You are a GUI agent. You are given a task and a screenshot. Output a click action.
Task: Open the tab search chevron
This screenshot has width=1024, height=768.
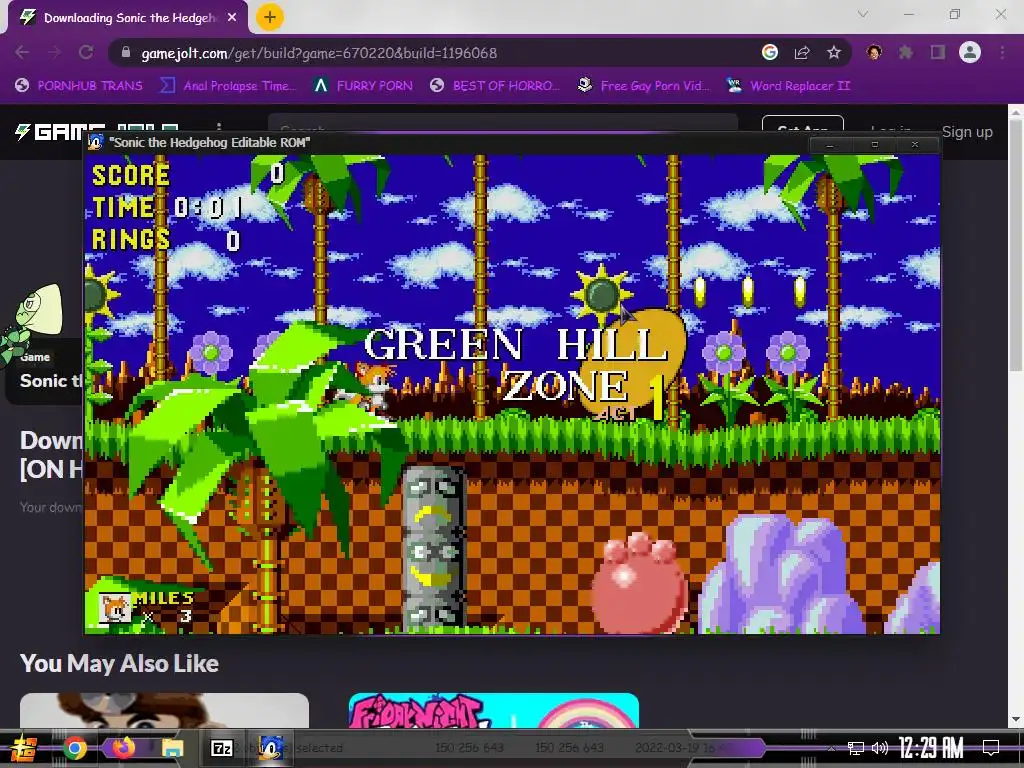[x=863, y=14]
